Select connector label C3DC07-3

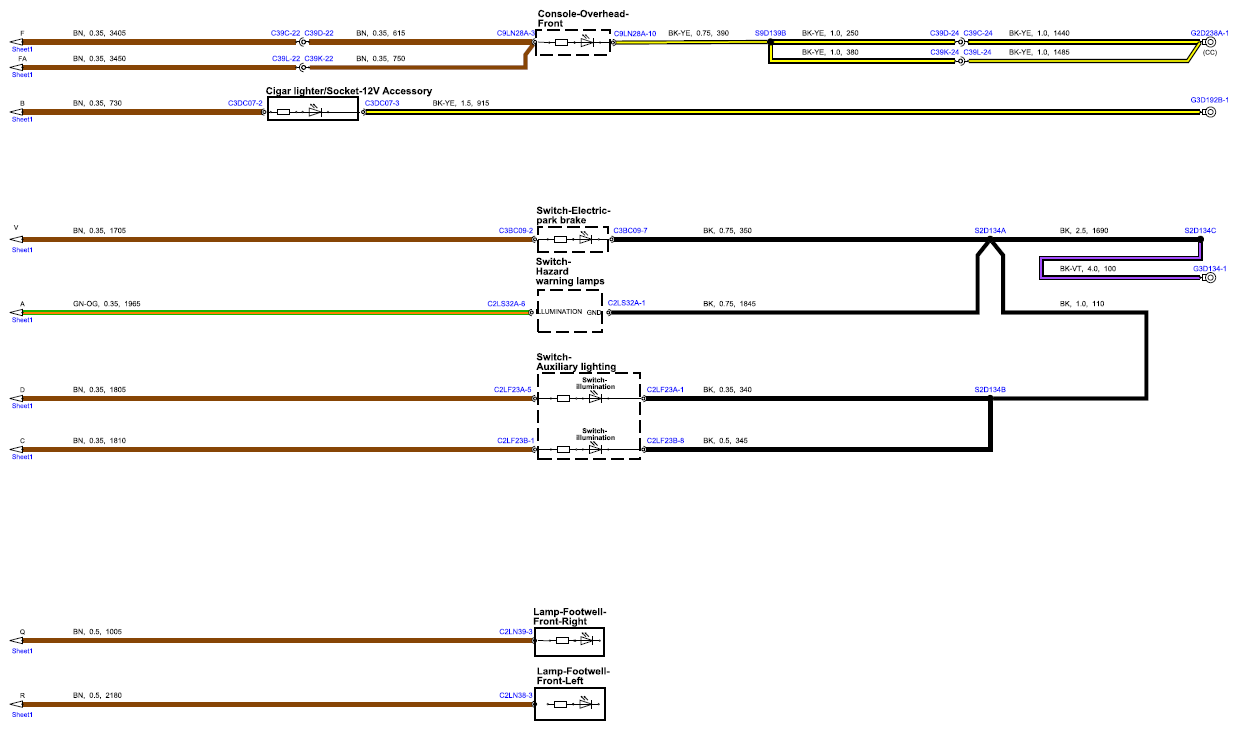pos(382,103)
